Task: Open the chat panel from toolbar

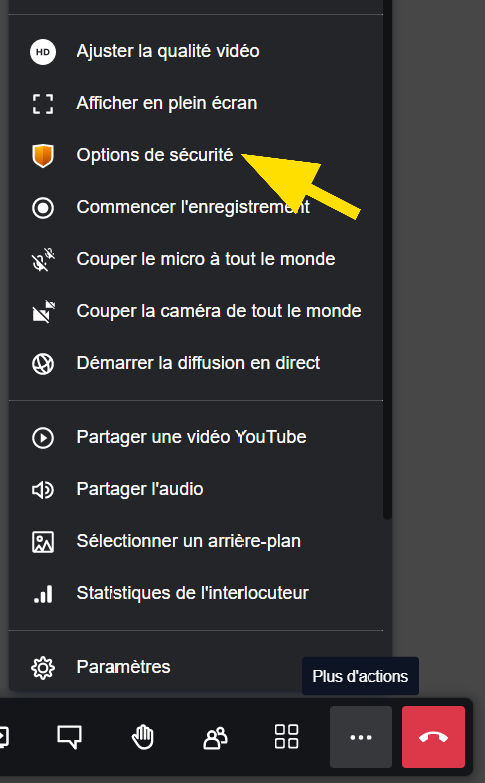Action: (x=69, y=737)
